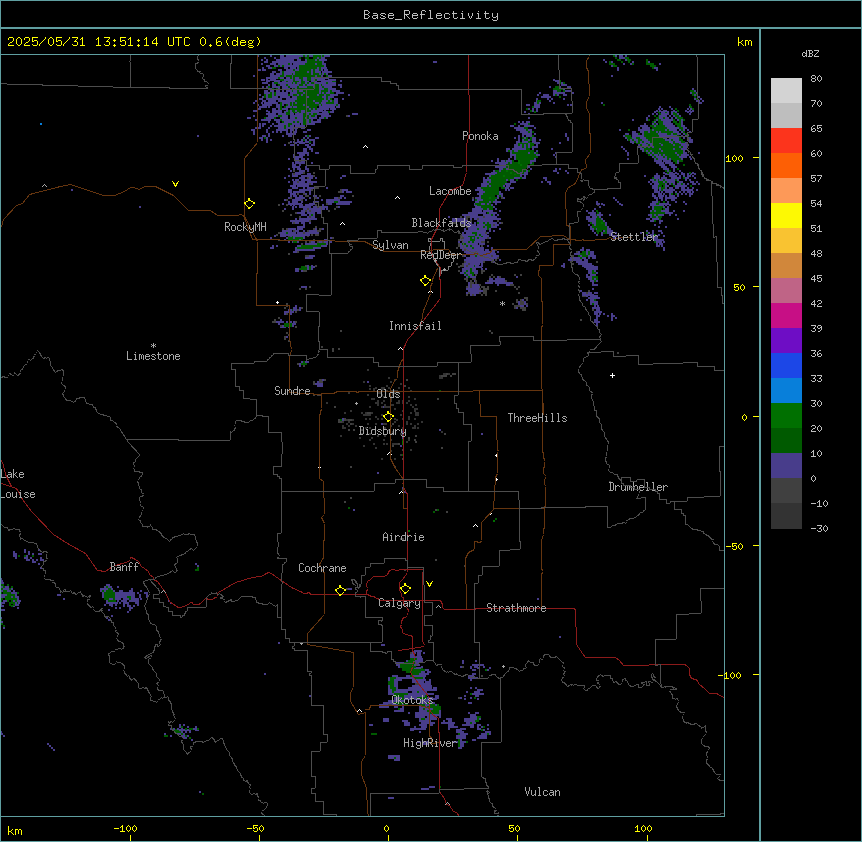Click the white cross marker north of Drumheller

pos(612,375)
